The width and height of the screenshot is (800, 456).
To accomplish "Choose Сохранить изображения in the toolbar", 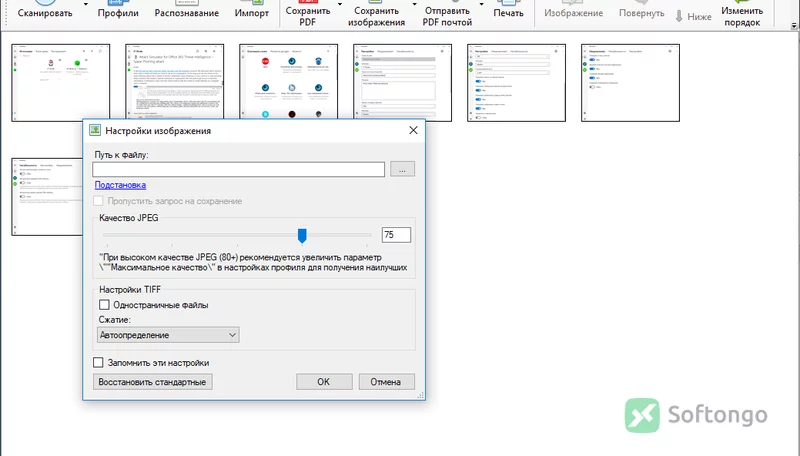I will (x=377, y=13).
